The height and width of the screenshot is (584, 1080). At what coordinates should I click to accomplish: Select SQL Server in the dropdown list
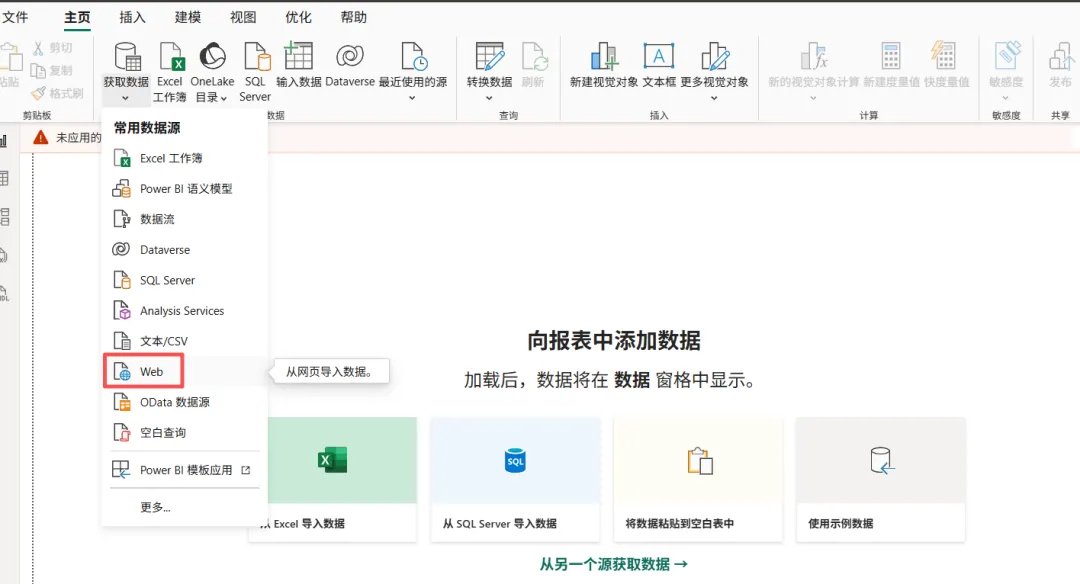[x=185, y=280]
